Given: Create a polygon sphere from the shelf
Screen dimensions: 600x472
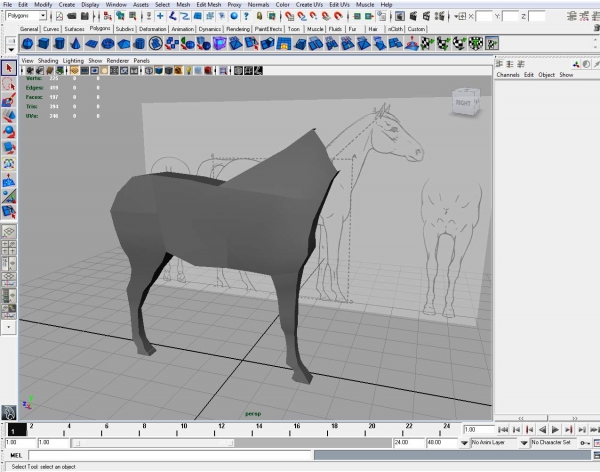Looking at the screenshot, I should (27, 44).
